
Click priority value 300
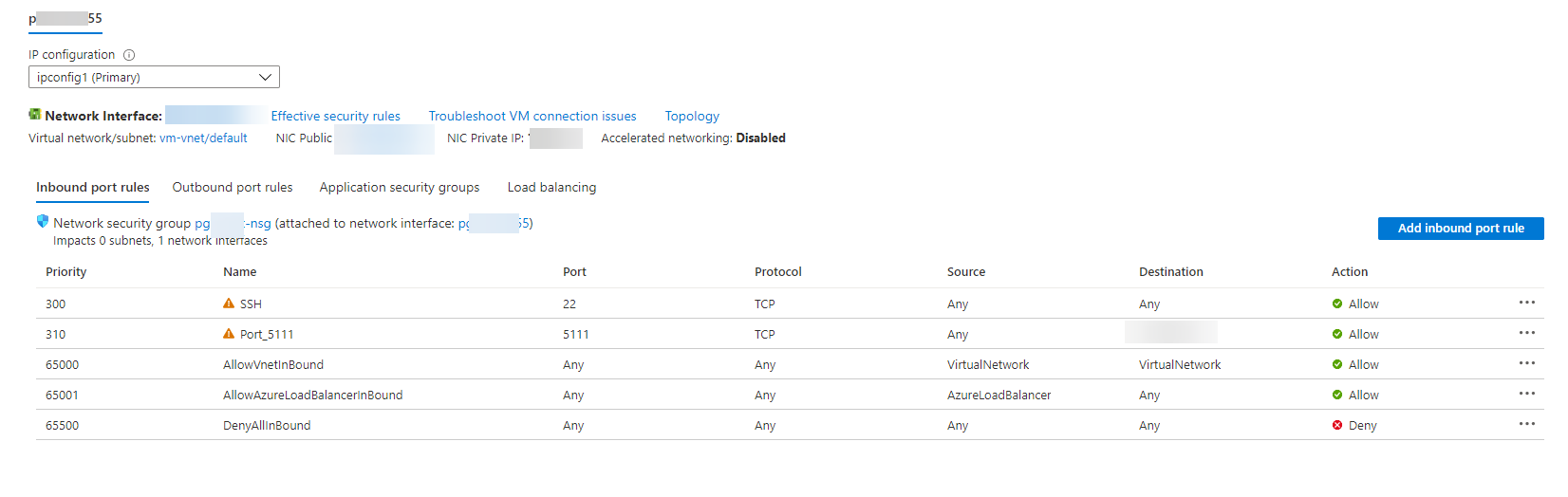56,304
